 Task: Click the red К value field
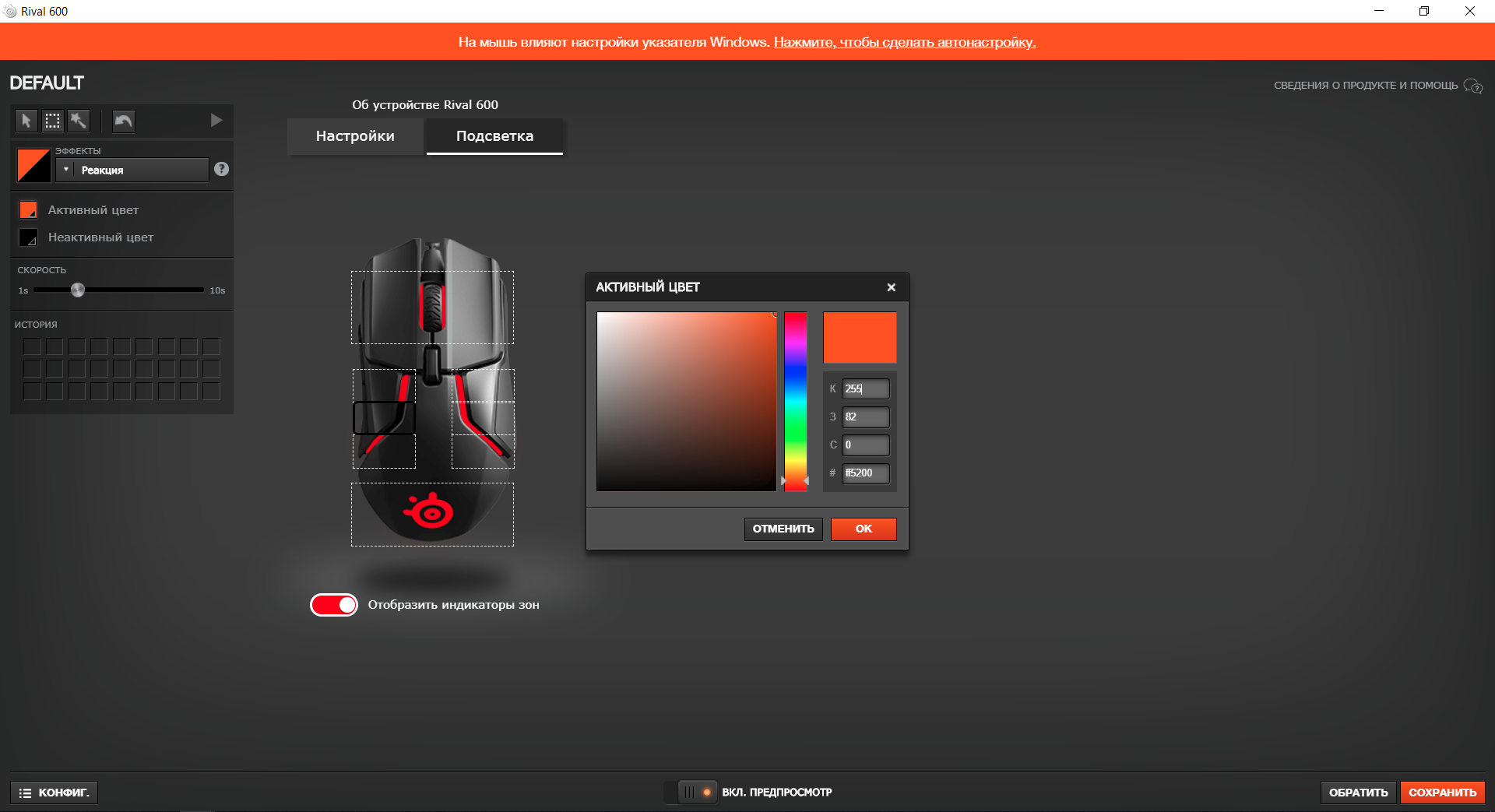point(865,388)
